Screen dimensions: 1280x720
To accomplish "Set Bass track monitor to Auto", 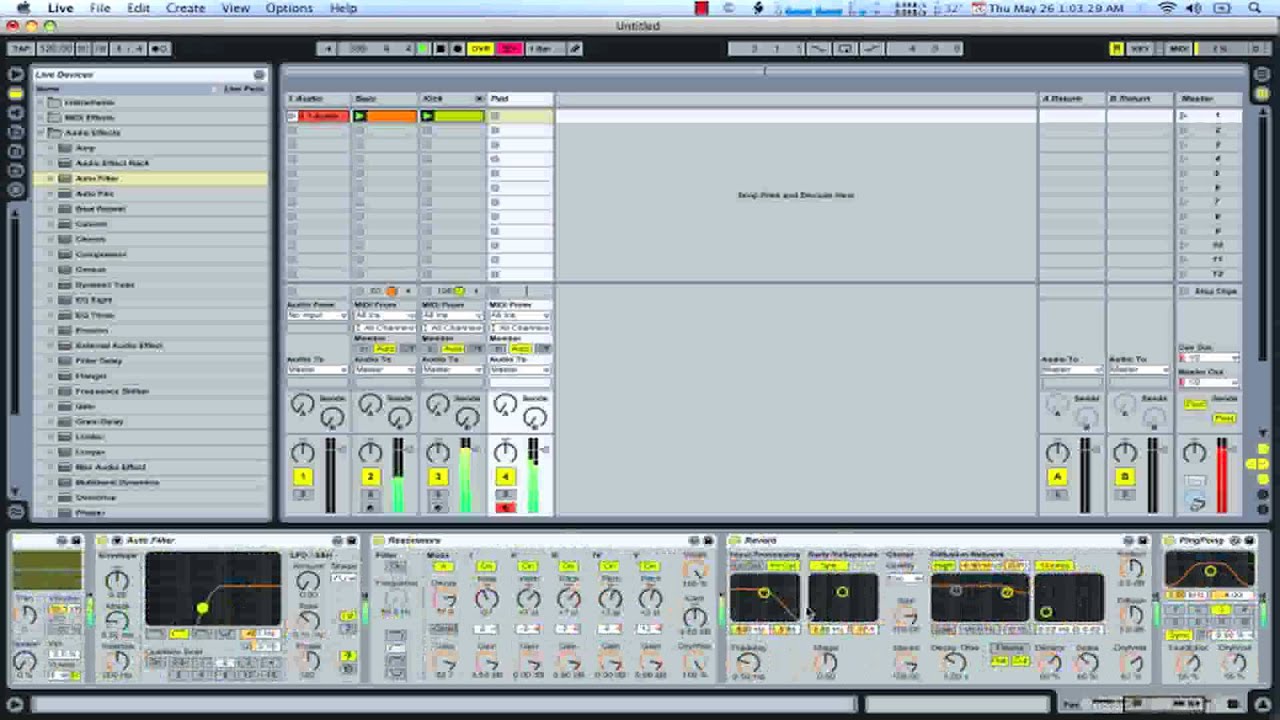I will (x=385, y=348).
